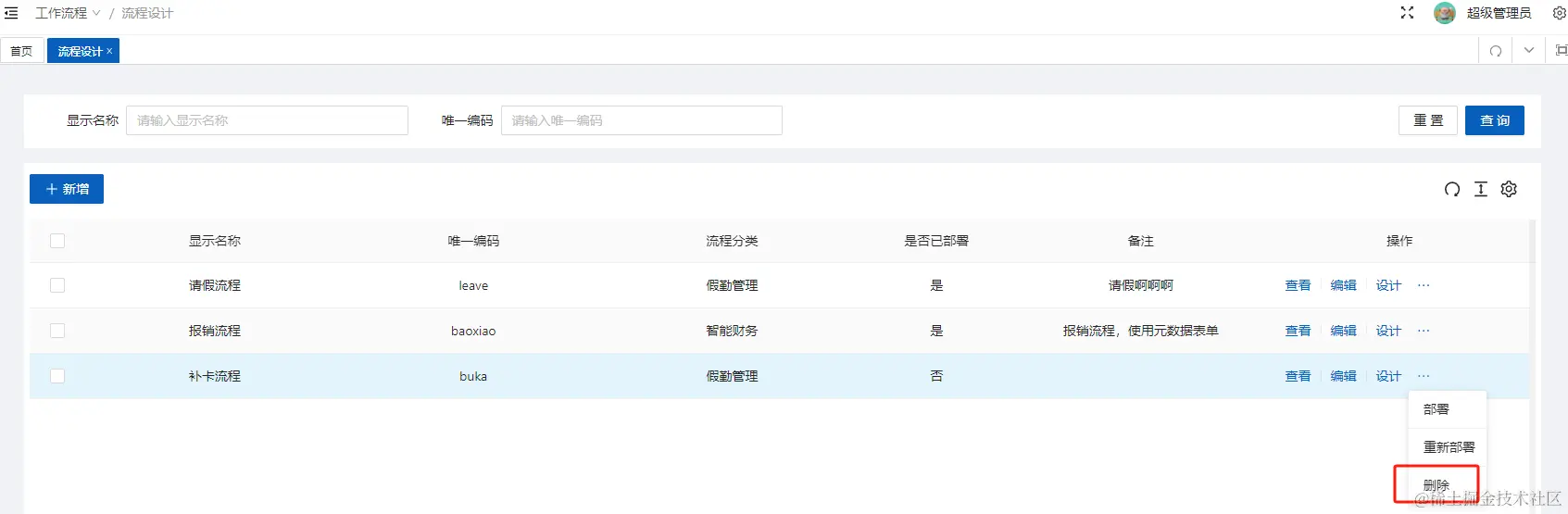1568x514 pixels.
Task: Click the 唯一编码 column header
Action: tap(473, 241)
